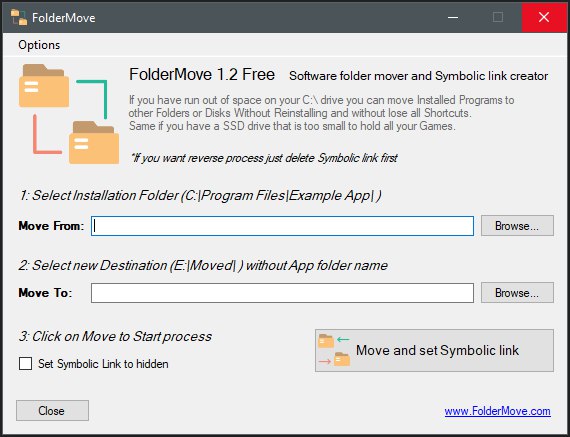Screen dimensions: 570x437
Task: Click the large FolderMove logo image
Action: pyautogui.click(x=69, y=114)
